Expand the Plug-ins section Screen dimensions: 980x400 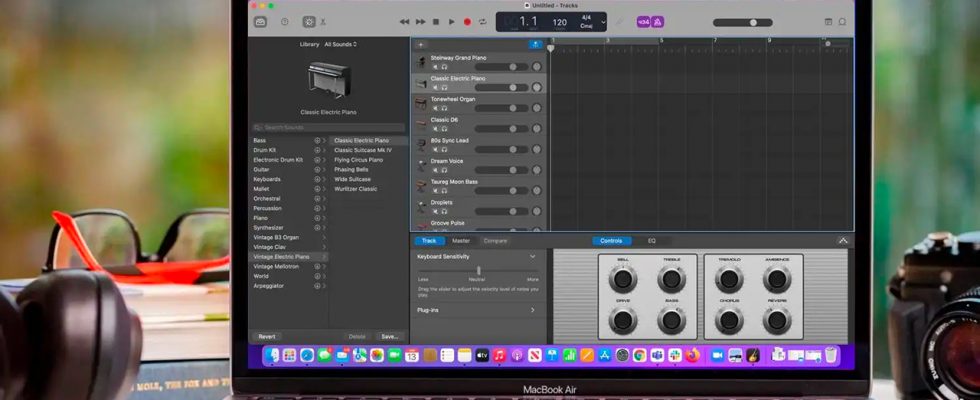[532, 310]
